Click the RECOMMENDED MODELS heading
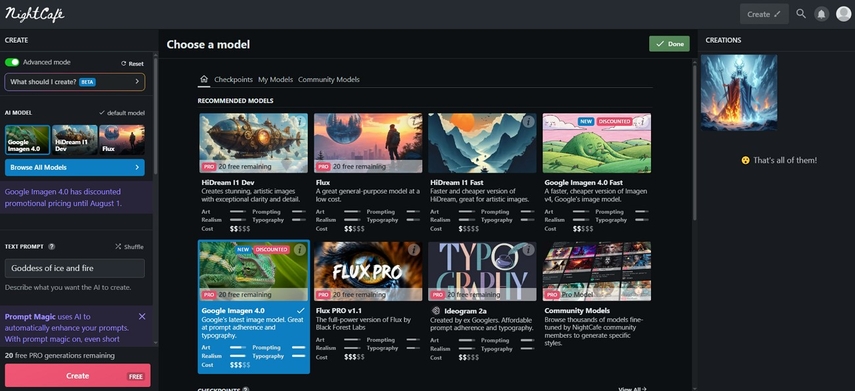855x391 pixels. click(x=236, y=101)
